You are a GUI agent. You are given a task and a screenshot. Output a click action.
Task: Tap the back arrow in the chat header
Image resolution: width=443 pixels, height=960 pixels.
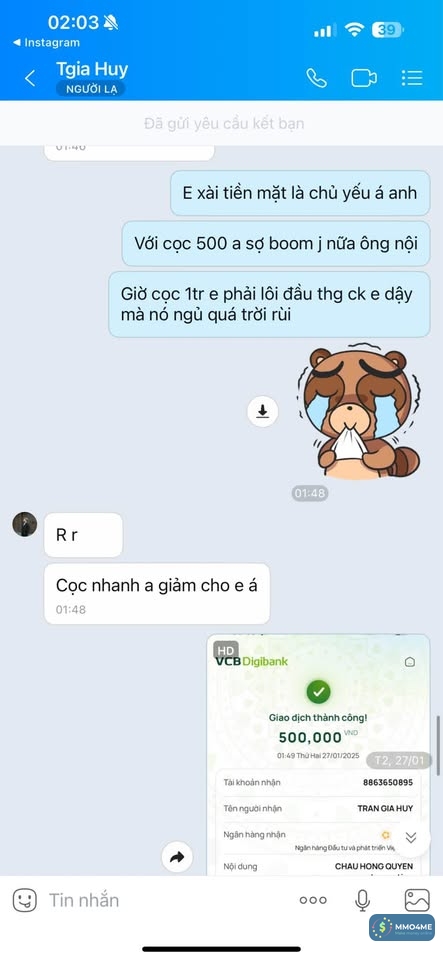29,78
